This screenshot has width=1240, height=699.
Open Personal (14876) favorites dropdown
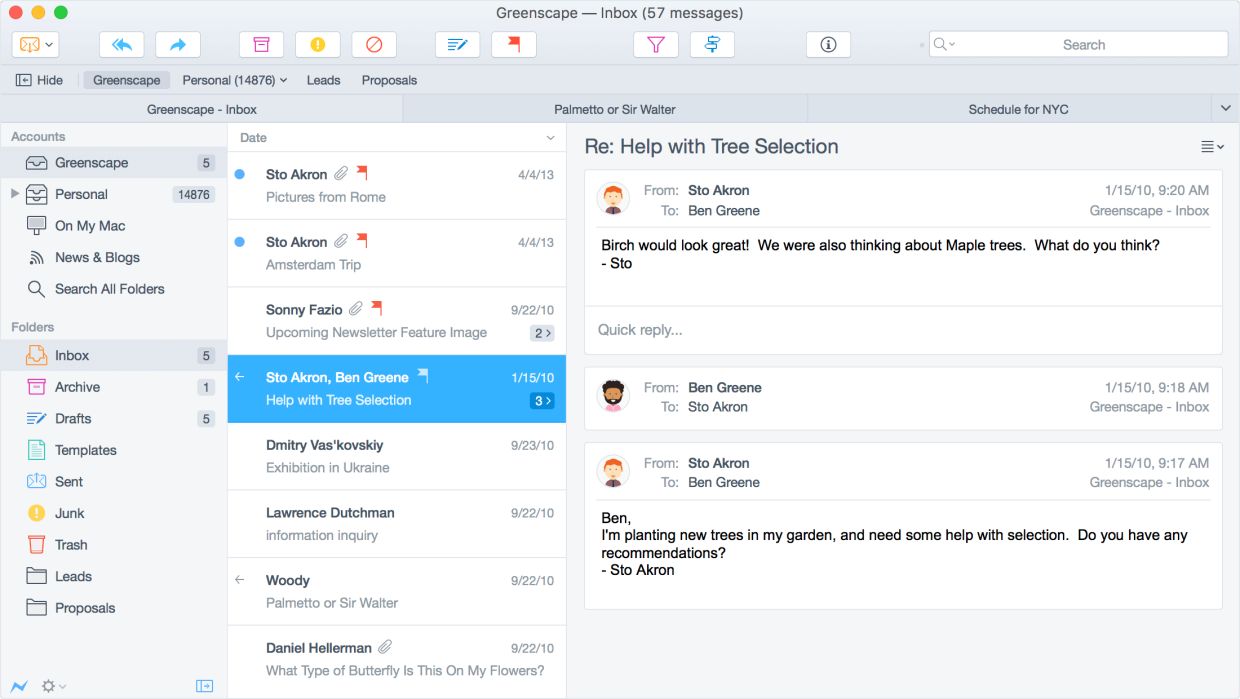(x=234, y=80)
